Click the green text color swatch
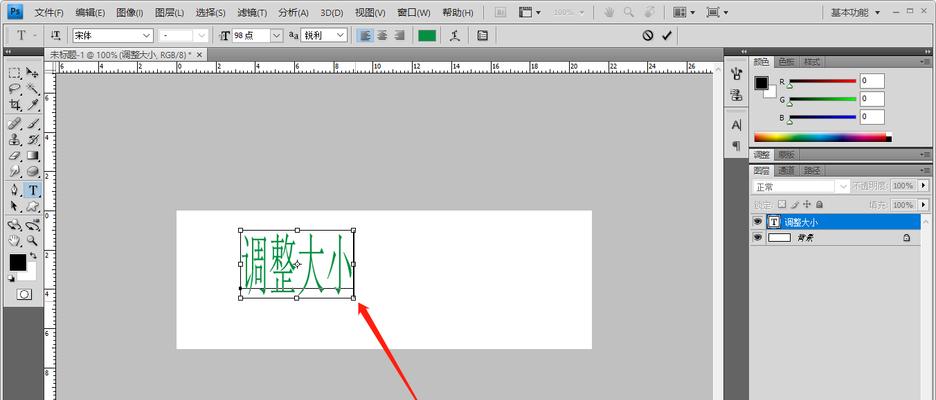Viewport: 936px width, 400px height. (427, 36)
